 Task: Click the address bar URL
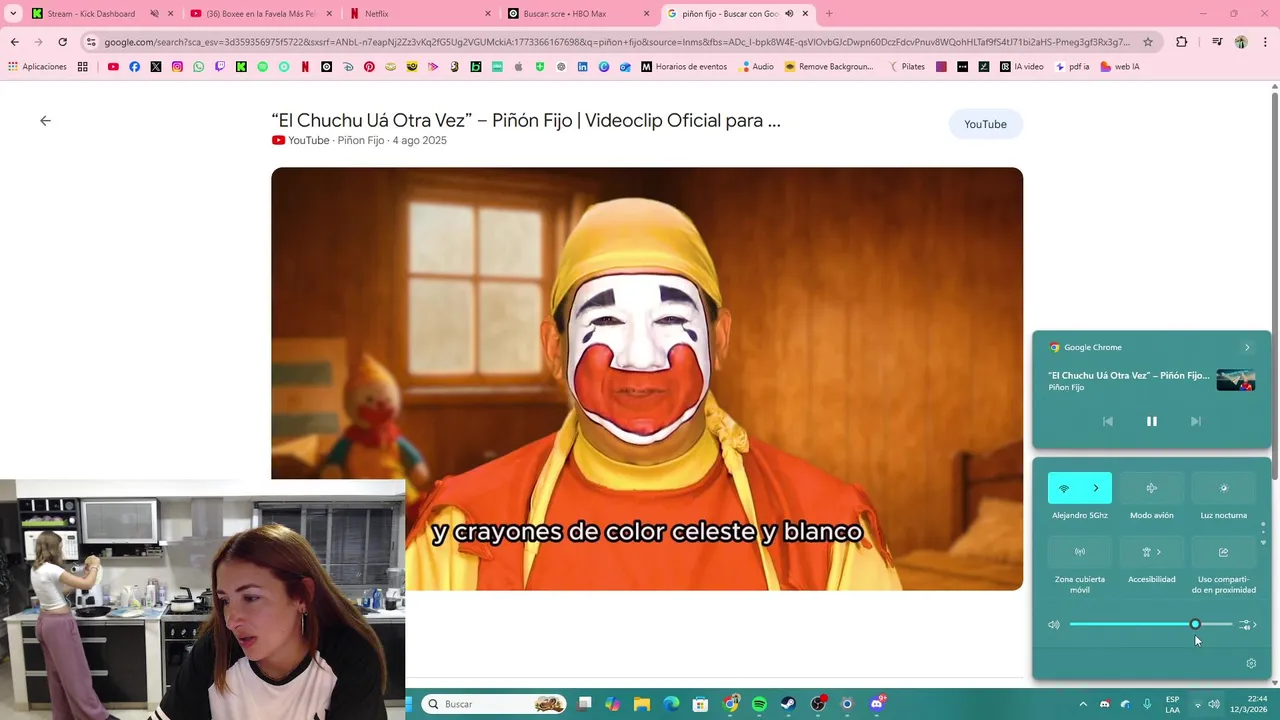tap(617, 42)
